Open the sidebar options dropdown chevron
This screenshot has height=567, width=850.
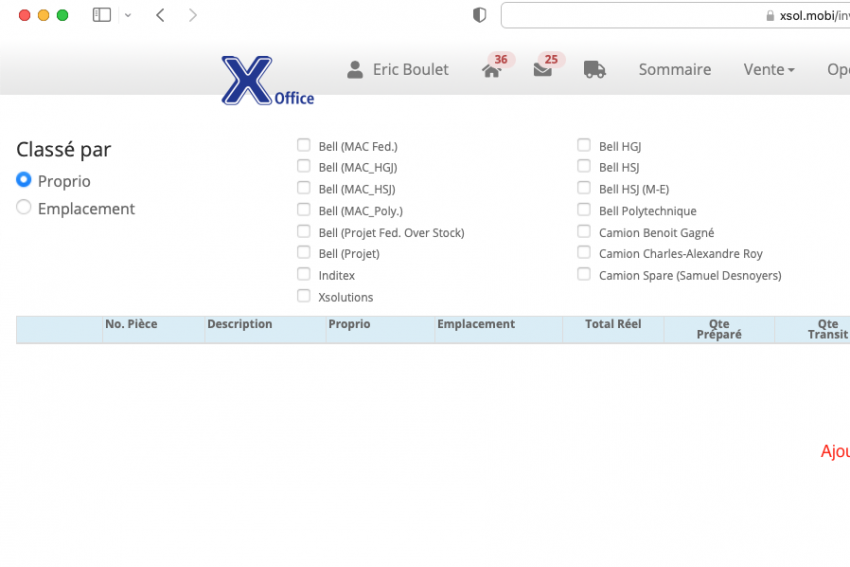point(128,15)
